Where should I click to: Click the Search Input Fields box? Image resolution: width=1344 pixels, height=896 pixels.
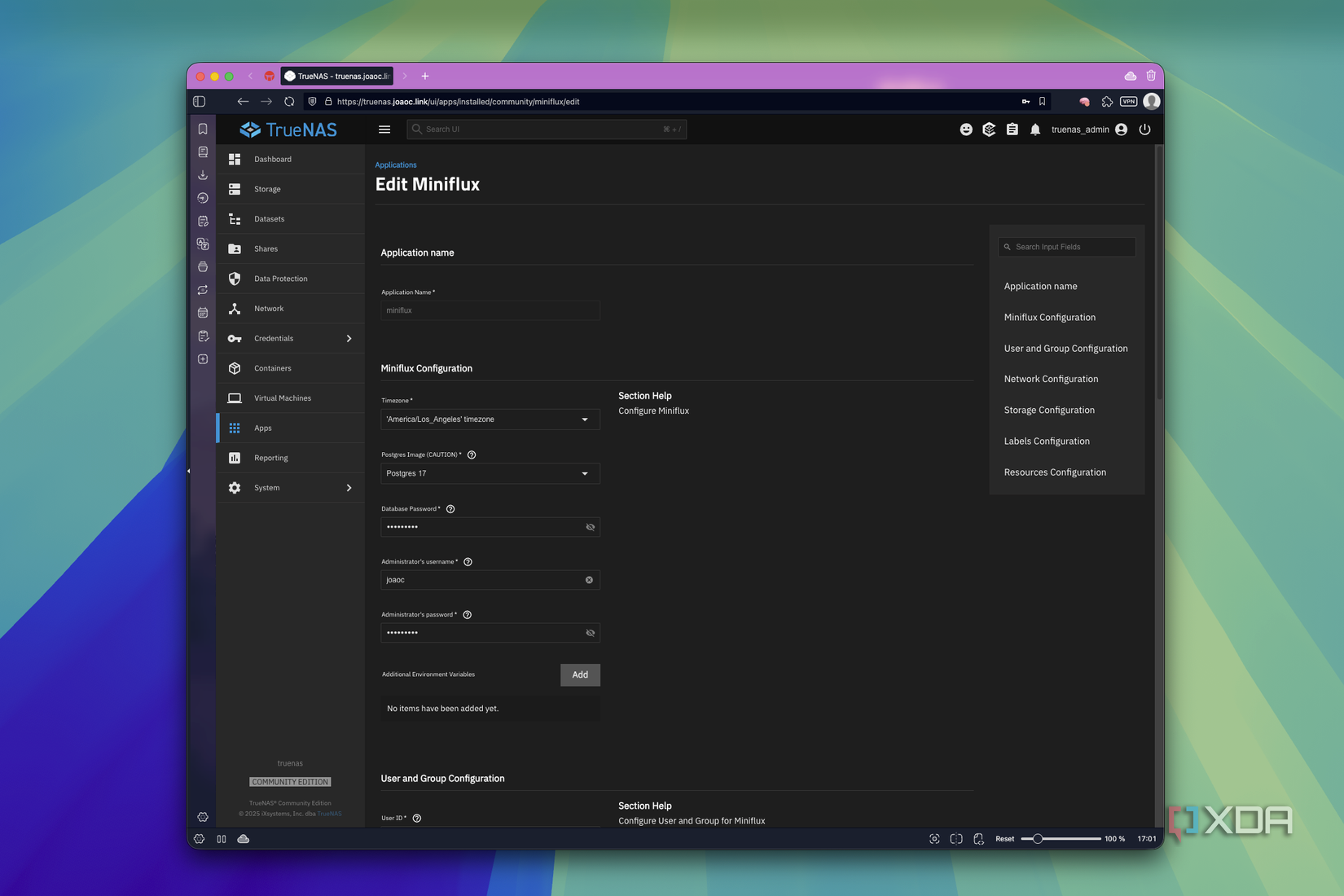point(1066,246)
